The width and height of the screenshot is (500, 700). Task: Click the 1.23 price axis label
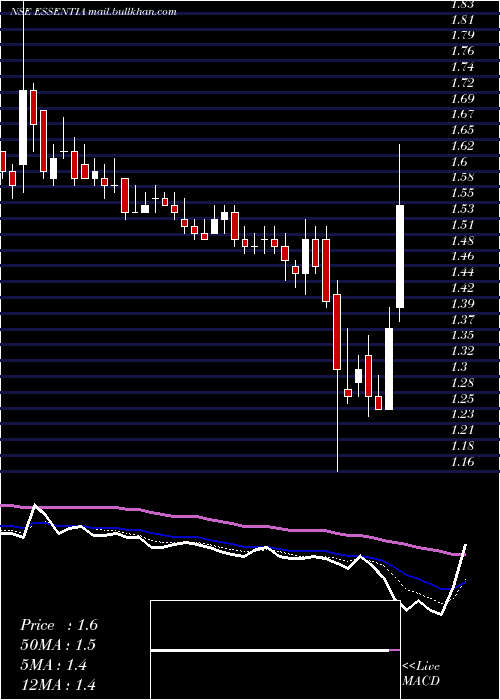click(462, 414)
